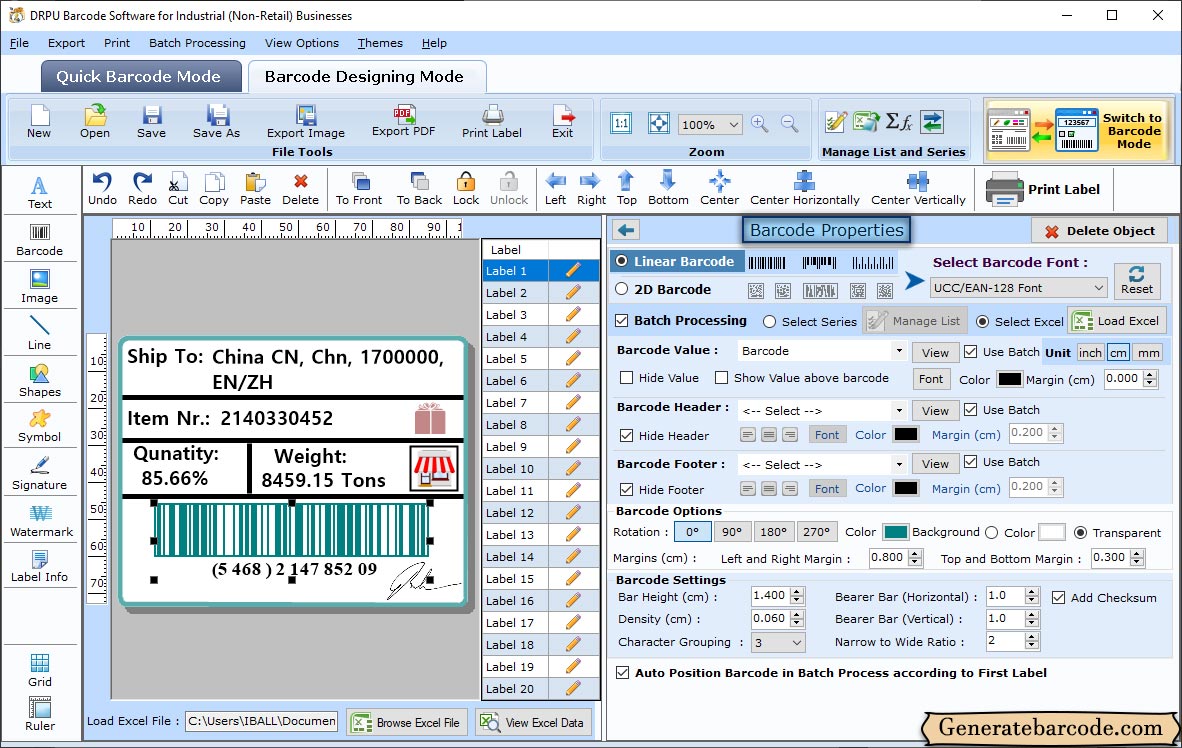Toggle Hide Footer checkbox
Image resolution: width=1182 pixels, height=748 pixels.
(626, 489)
